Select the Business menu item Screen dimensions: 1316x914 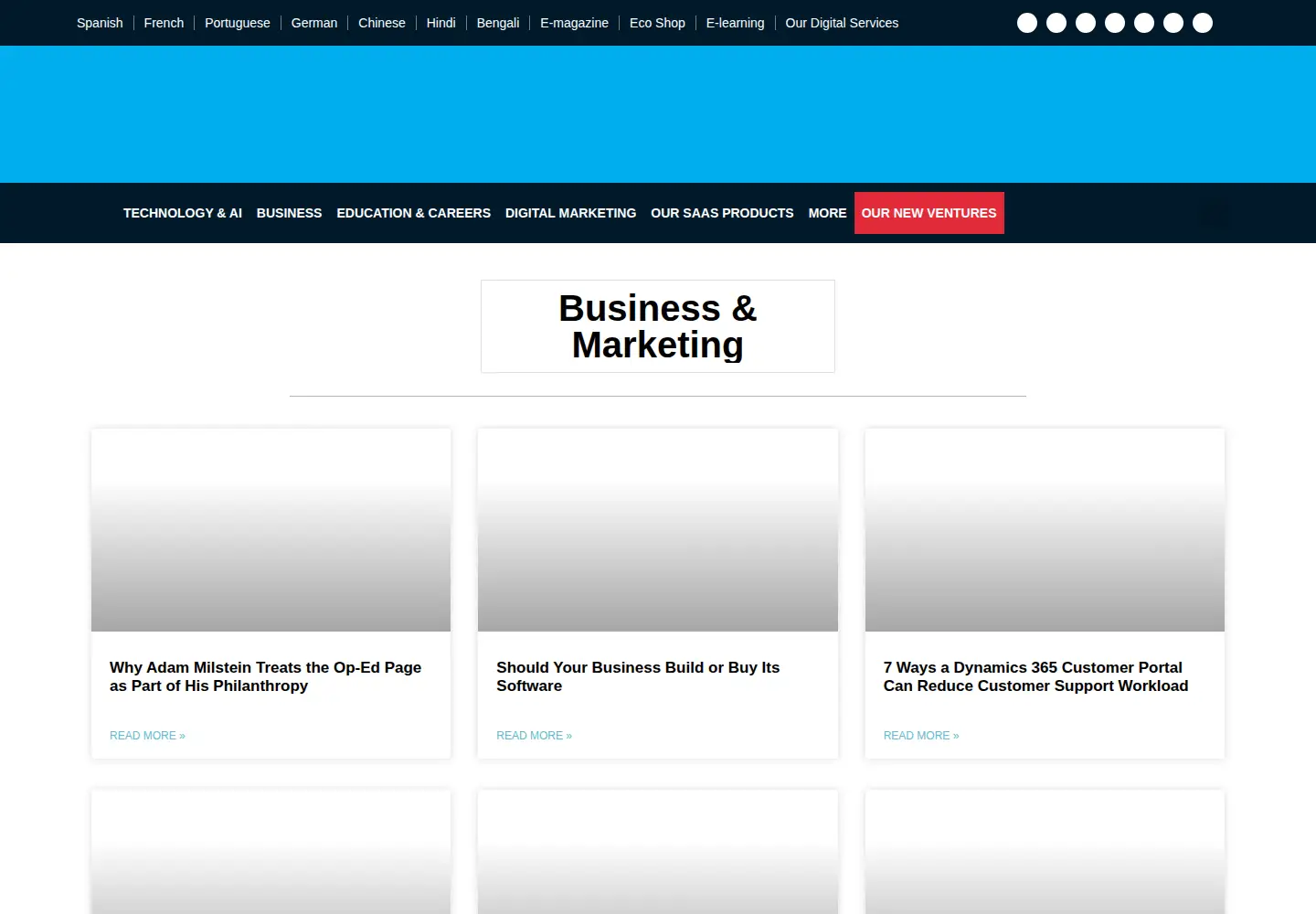pos(289,213)
